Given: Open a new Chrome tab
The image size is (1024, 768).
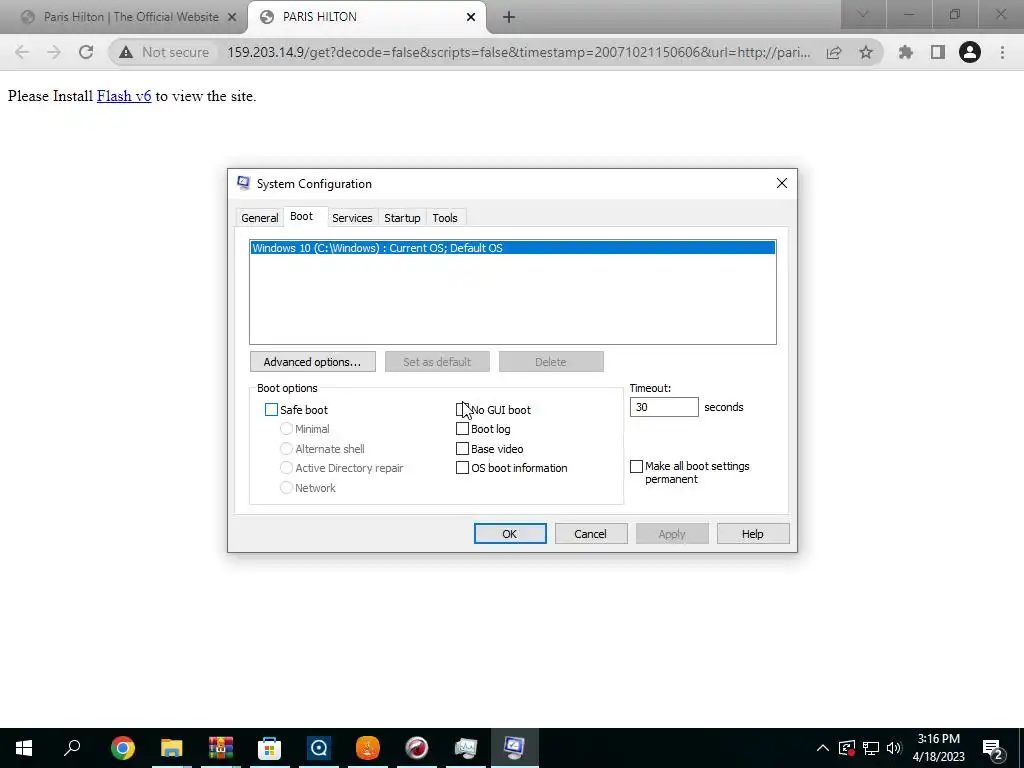Looking at the screenshot, I should 509,18.
